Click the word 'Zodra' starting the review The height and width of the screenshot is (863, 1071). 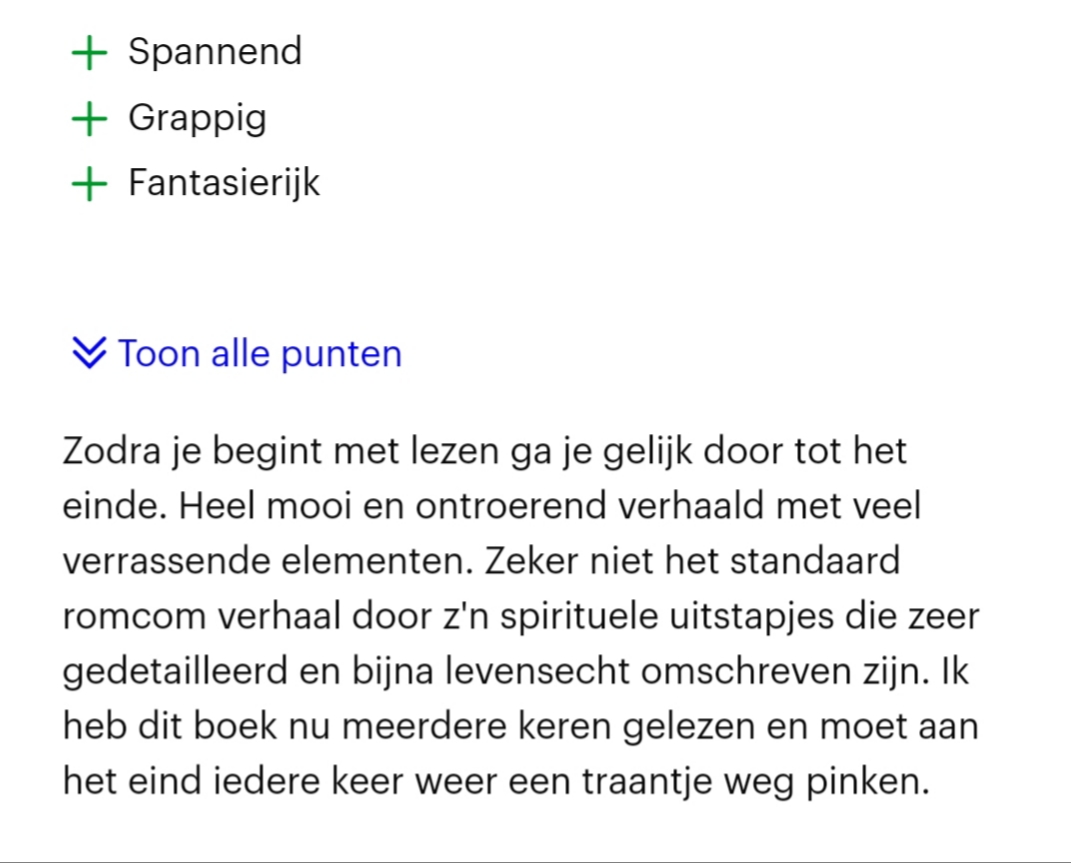point(111,451)
